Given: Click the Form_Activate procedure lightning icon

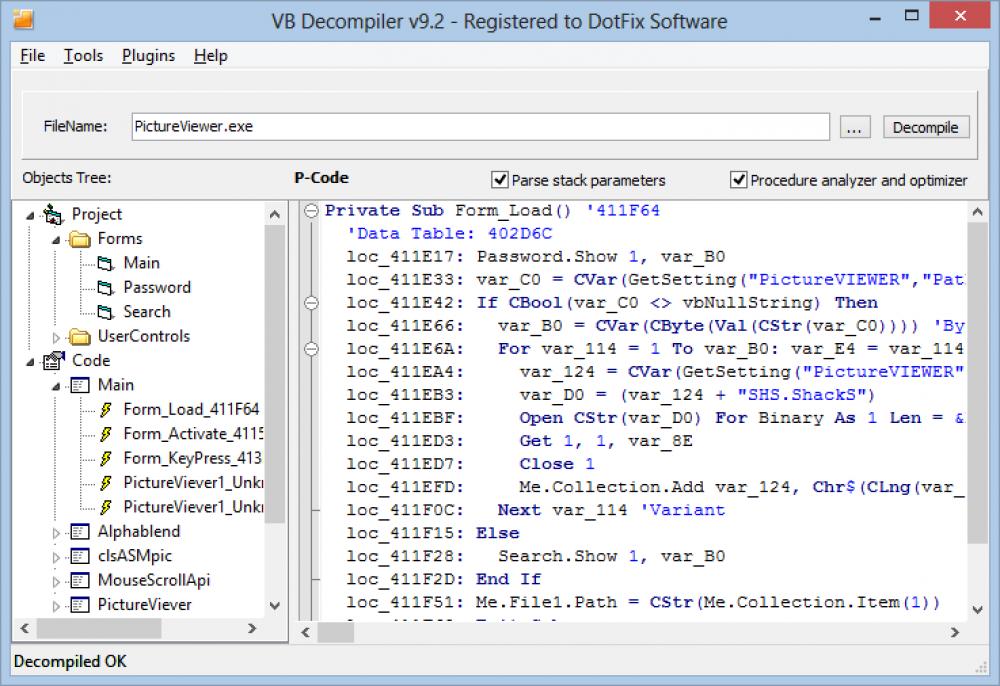Looking at the screenshot, I should tap(107, 433).
